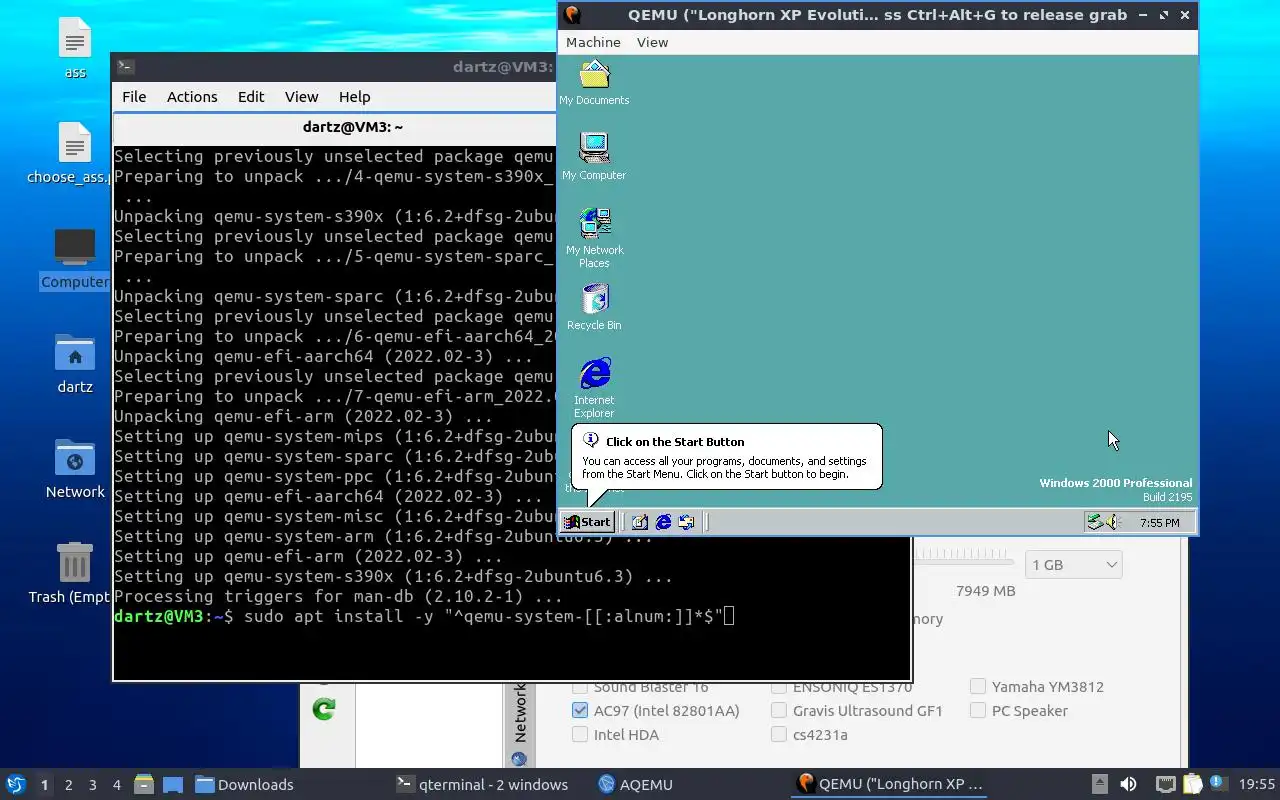Viewport: 1280px width, 800px height.
Task: Enable ENSONIQ ES1370 checkbox in AQEMU
Action: click(779, 687)
